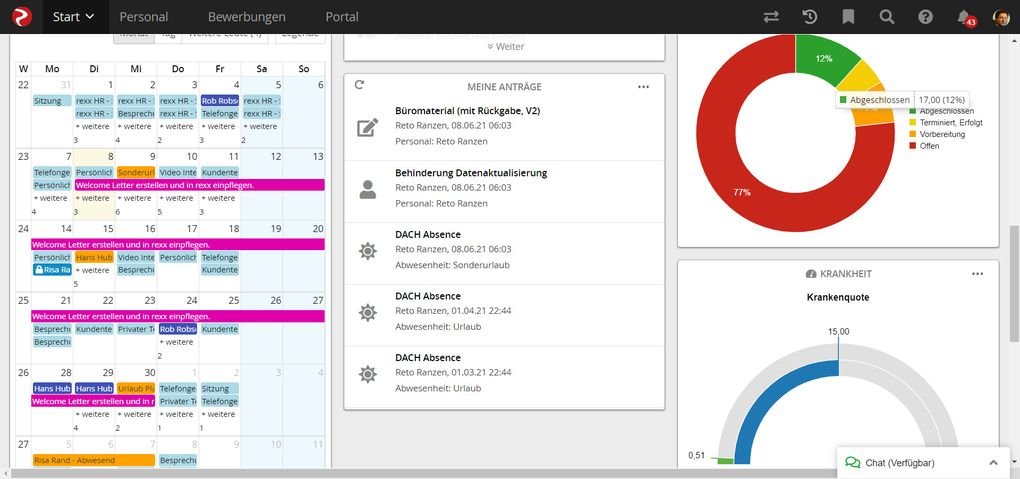Open the notifications bell showing 43
This screenshot has height=479, width=1020.
click(x=965, y=18)
